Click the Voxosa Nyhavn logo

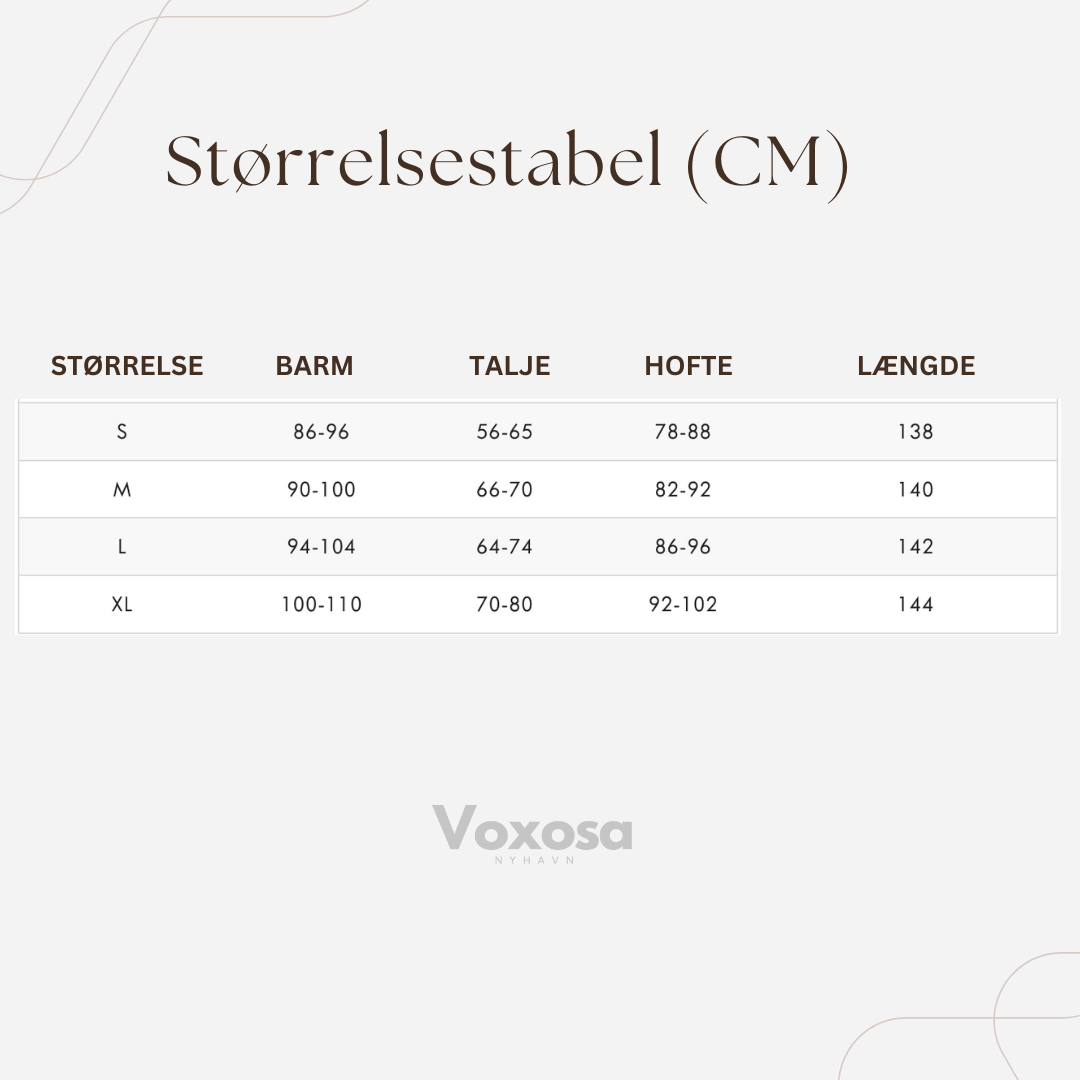coord(532,832)
